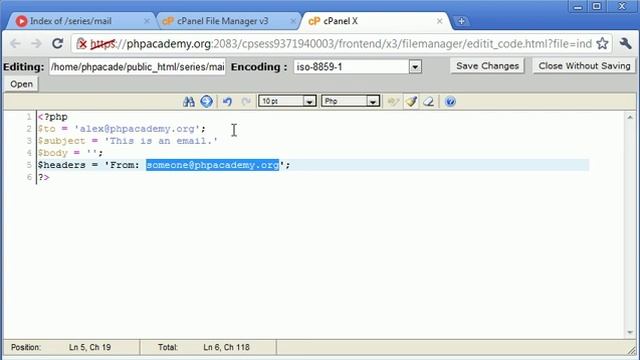Image resolution: width=640 pixels, height=360 pixels.
Task: Close the cPanel File Manager v3 tab
Action: pos(293,21)
